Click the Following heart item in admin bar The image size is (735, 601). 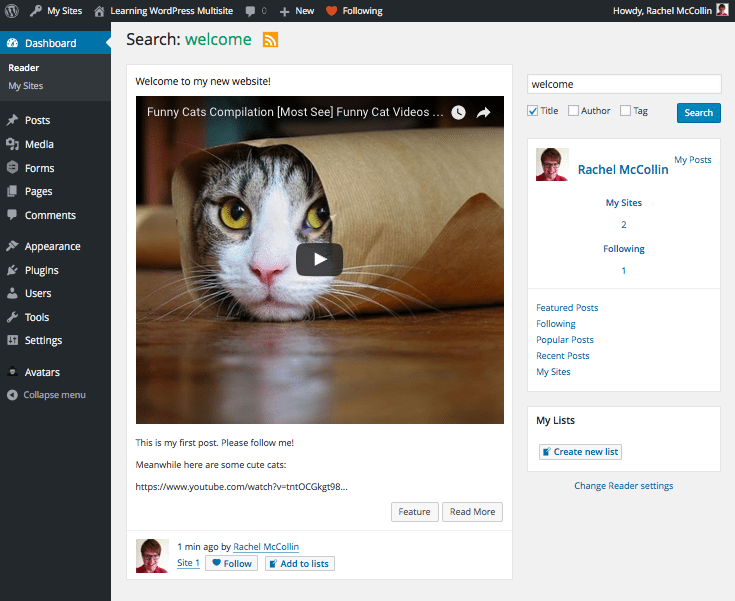point(354,11)
